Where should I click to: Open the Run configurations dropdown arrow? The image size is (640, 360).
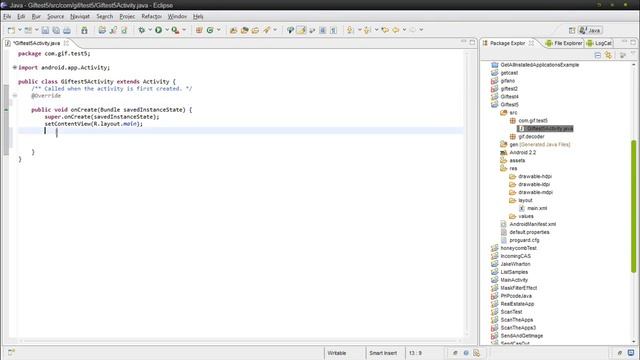point(167,30)
